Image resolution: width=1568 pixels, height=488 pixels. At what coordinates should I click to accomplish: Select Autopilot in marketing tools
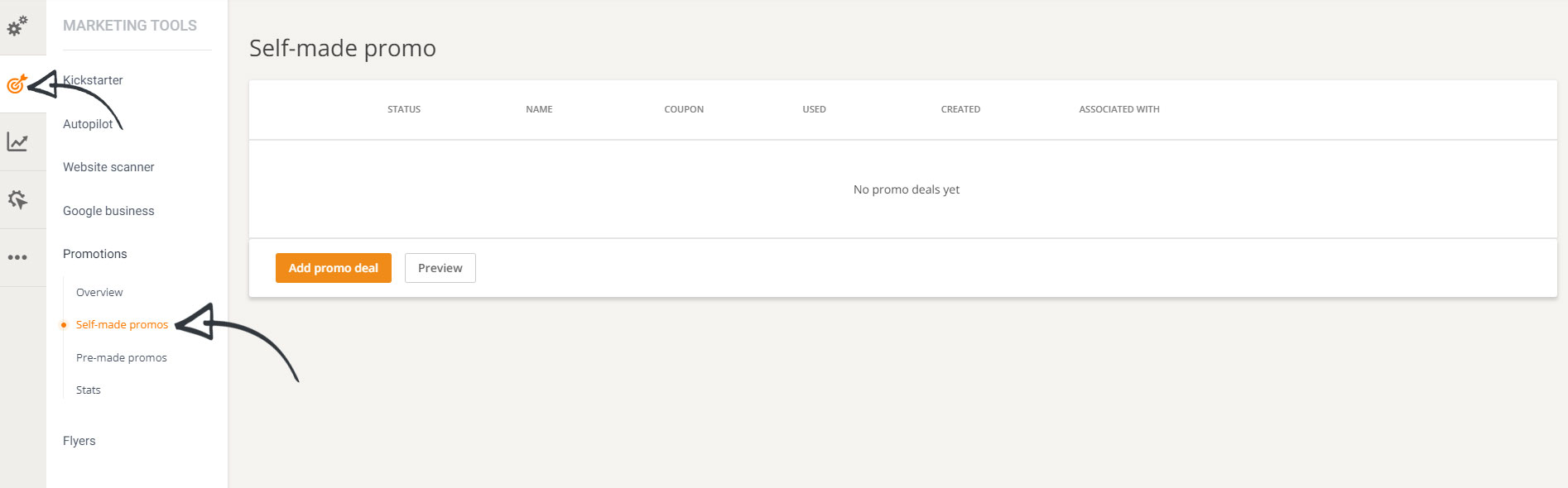point(88,124)
